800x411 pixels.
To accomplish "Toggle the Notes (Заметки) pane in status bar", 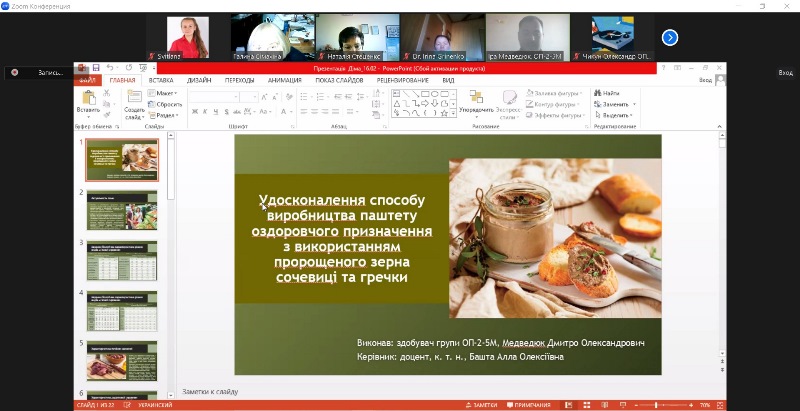I will (x=481, y=405).
